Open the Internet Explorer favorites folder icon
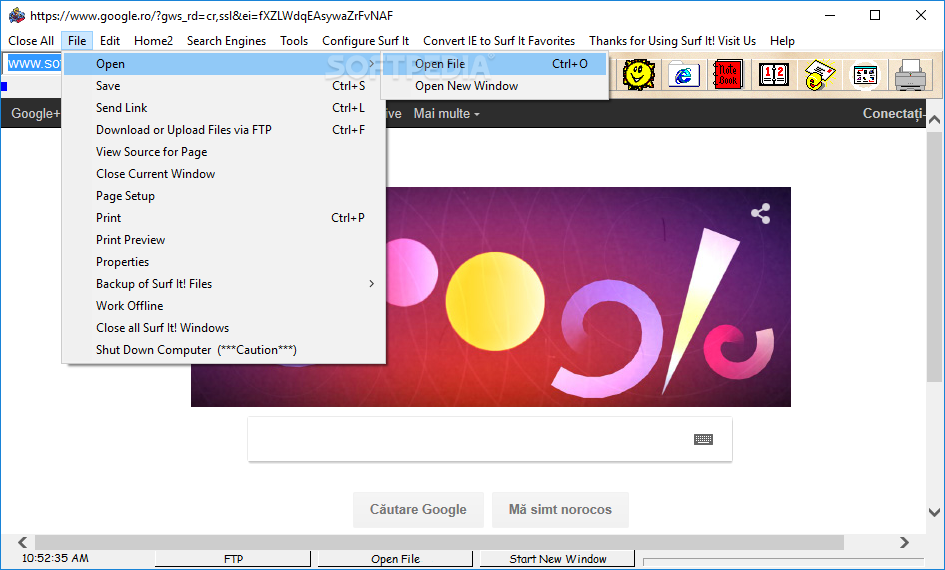This screenshot has width=945, height=570. (x=683, y=75)
